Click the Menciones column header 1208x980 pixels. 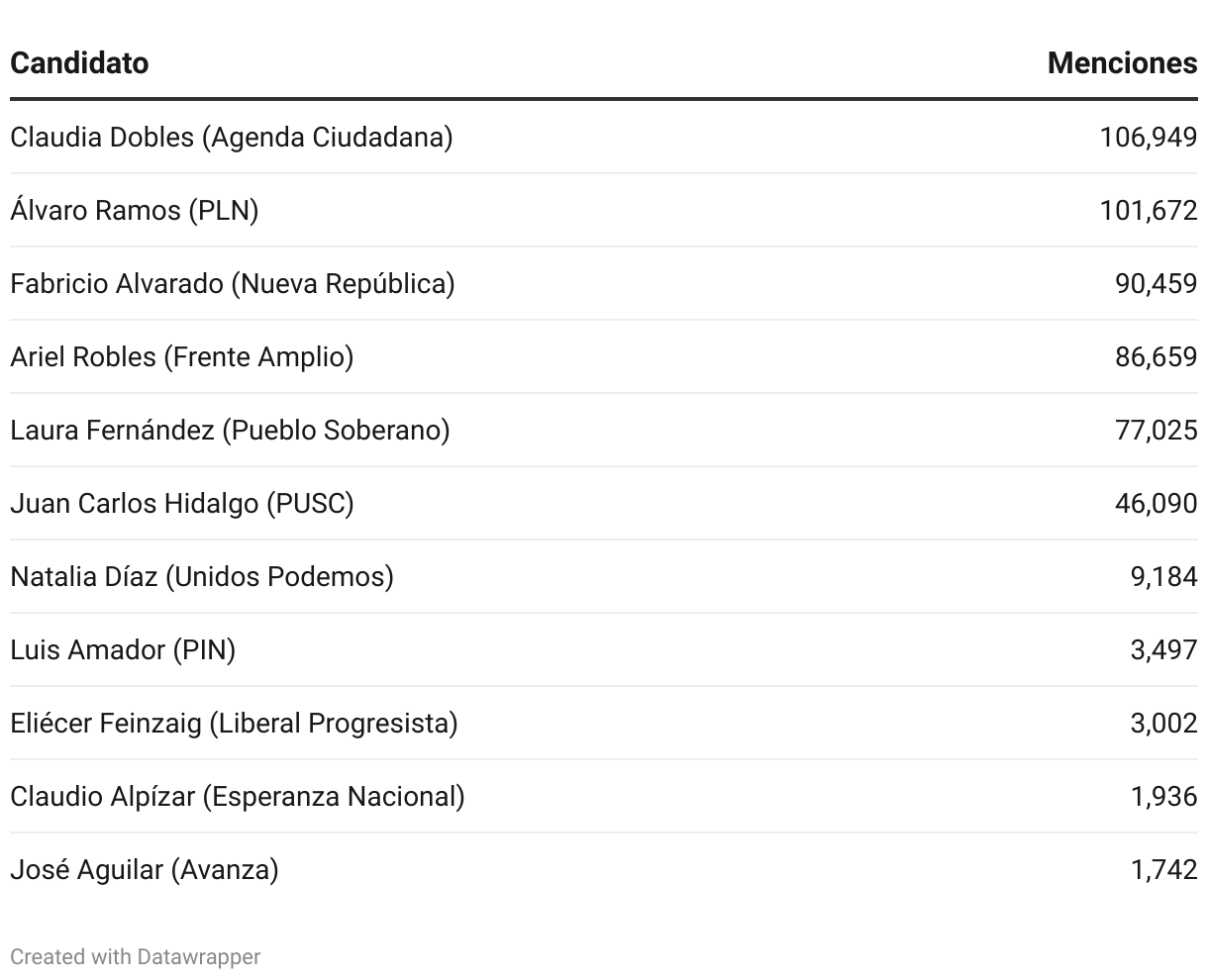[x=1122, y=63]
